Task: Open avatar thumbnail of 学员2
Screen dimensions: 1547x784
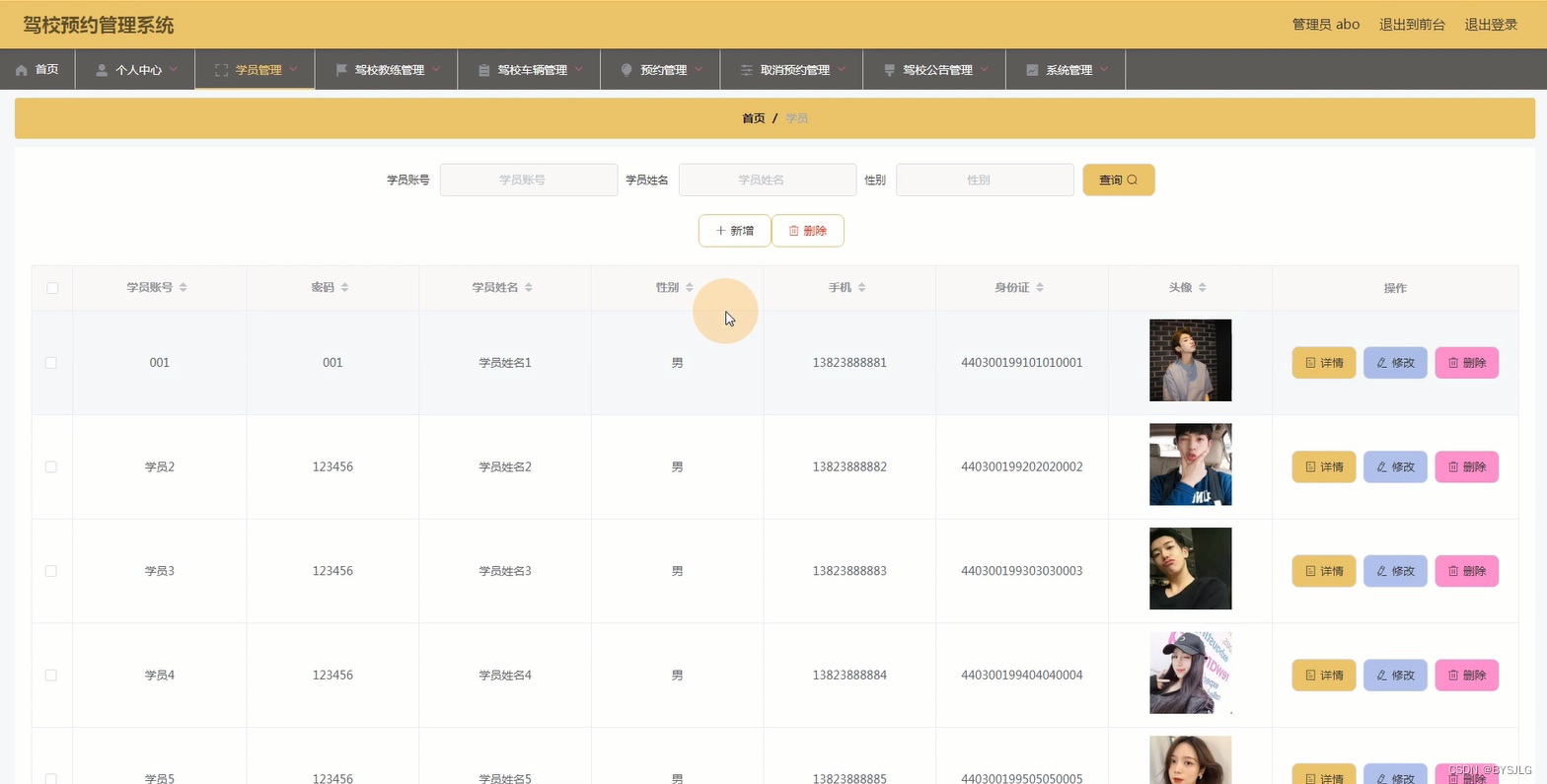Action: pos(1190,464)
